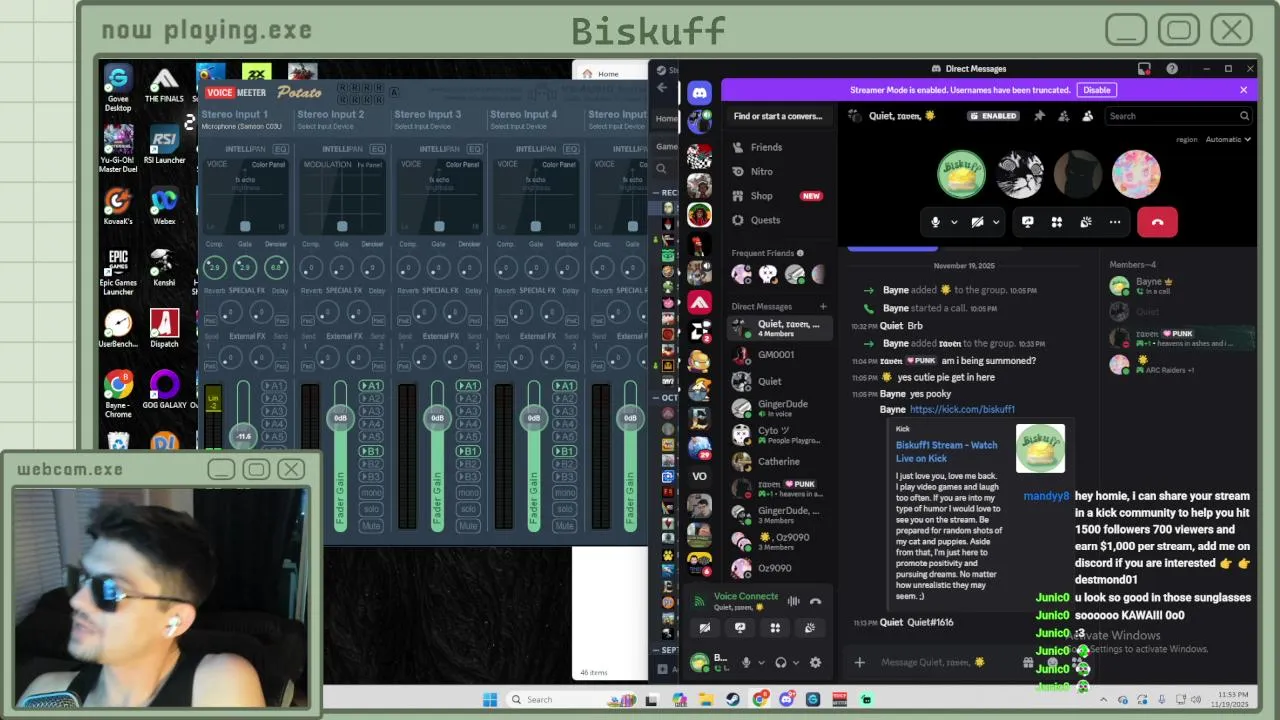Screen dimensions: 1280x720
Task: Toggle the solo button on Voicemeeter Stereo Input 3
Action: click(468, 509)
